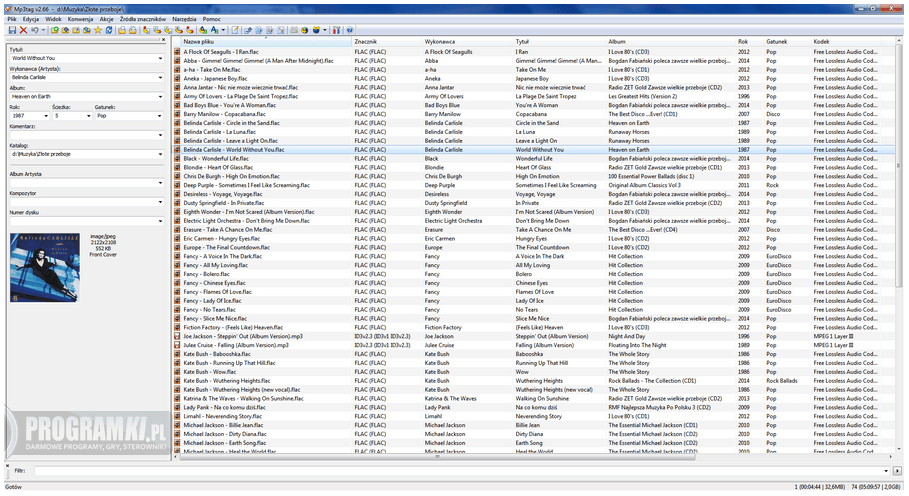This screenshot has width=909, height=496.
Task: Open the Plik menu
Action: (x=12, y=19)
